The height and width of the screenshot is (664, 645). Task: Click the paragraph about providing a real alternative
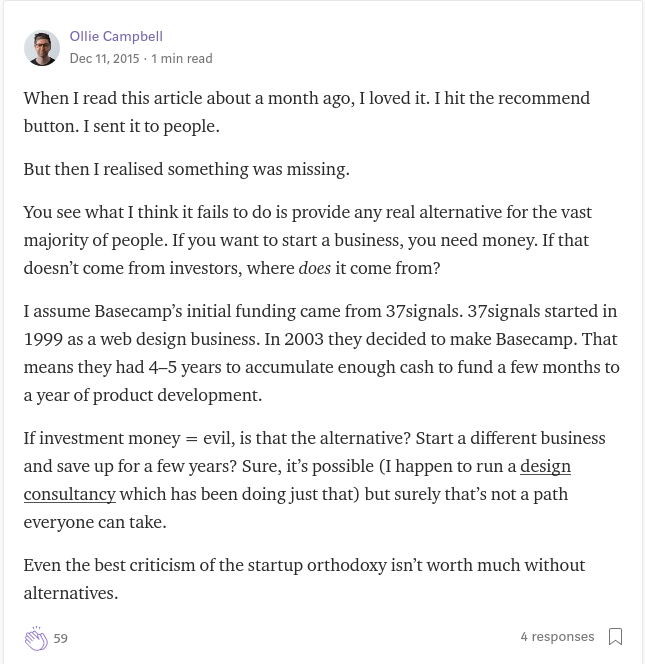(307, 240)
